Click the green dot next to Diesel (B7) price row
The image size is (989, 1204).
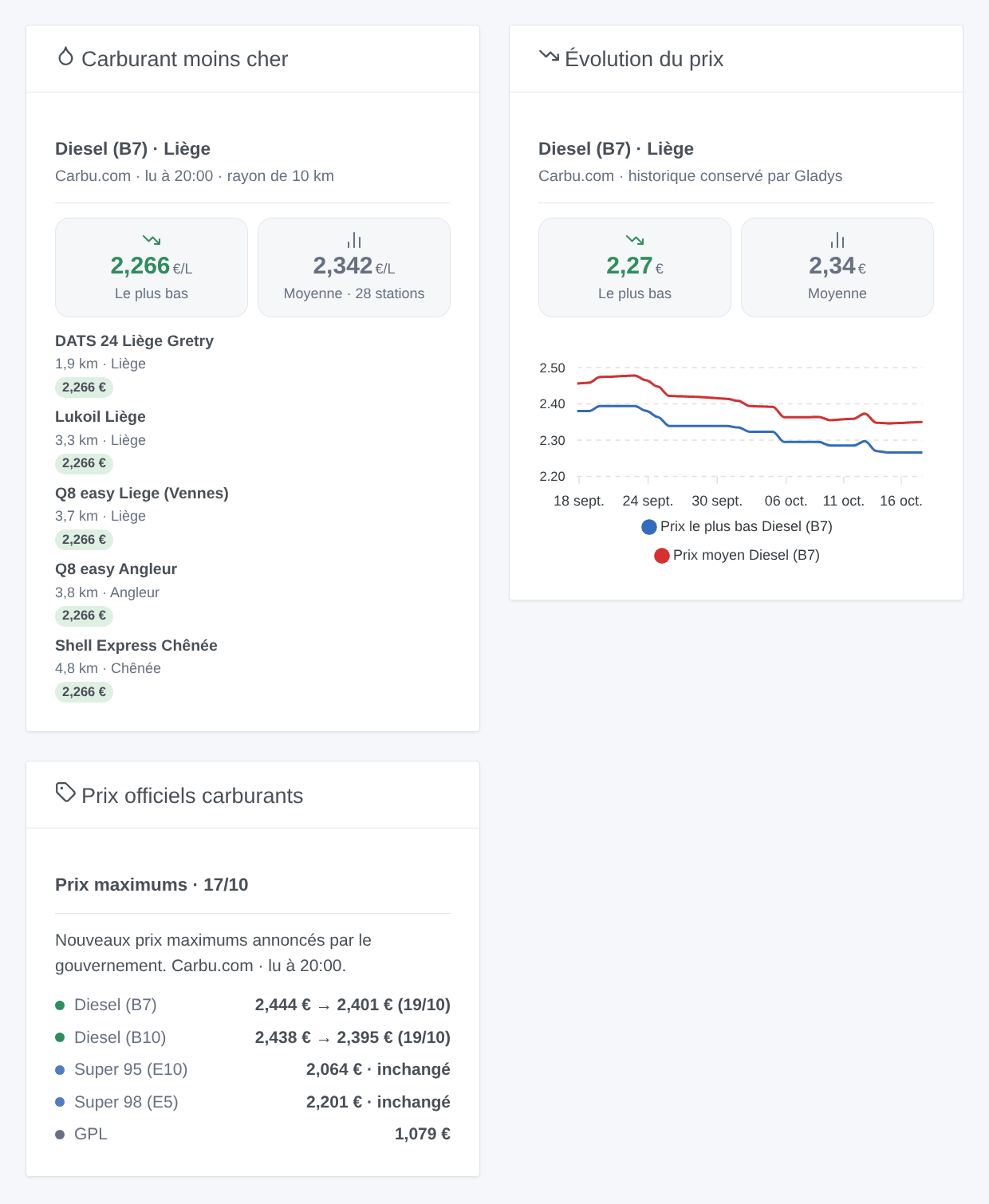[60, 1005]
